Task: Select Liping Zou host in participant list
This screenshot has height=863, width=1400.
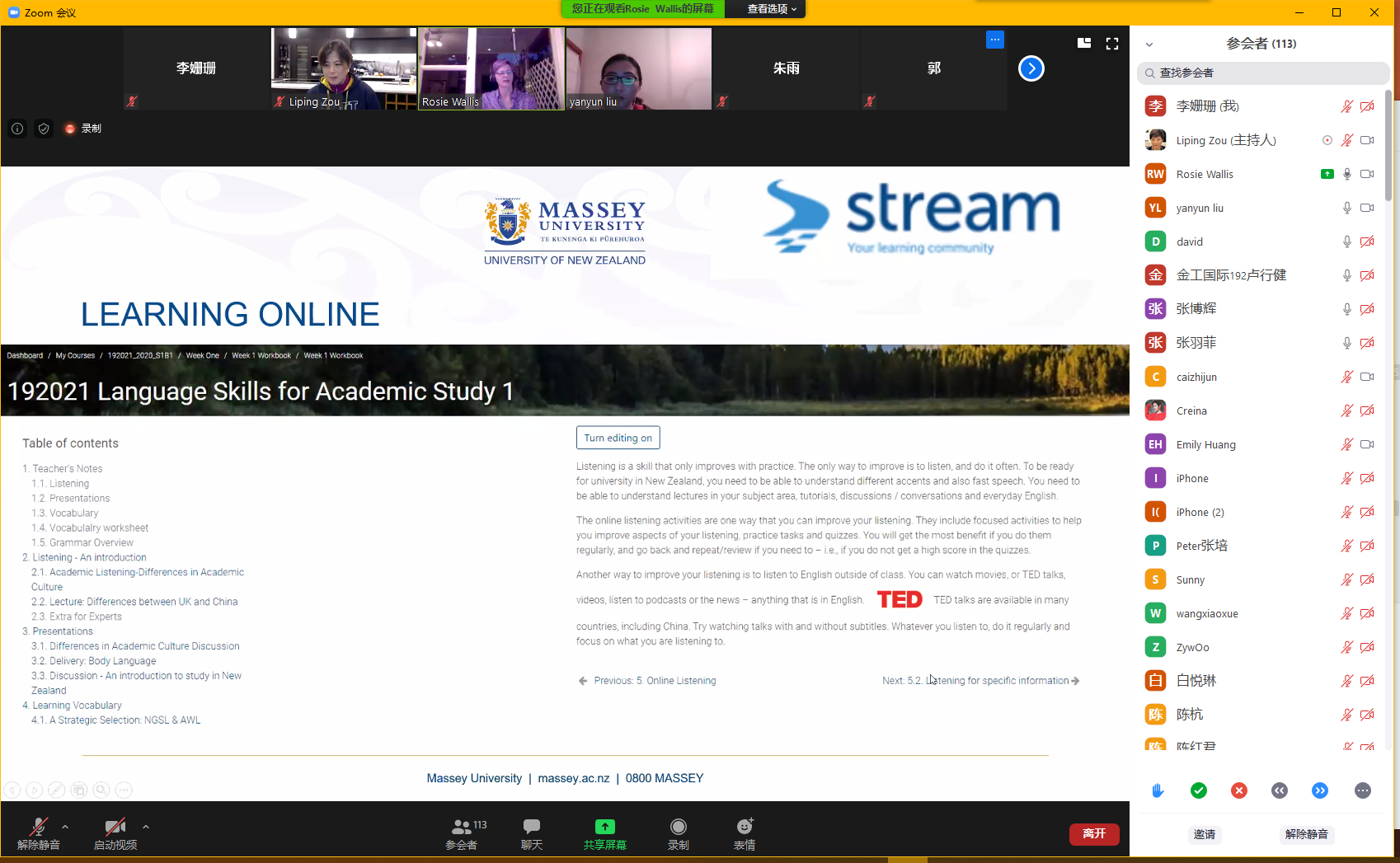Action: coord(1260,140)
